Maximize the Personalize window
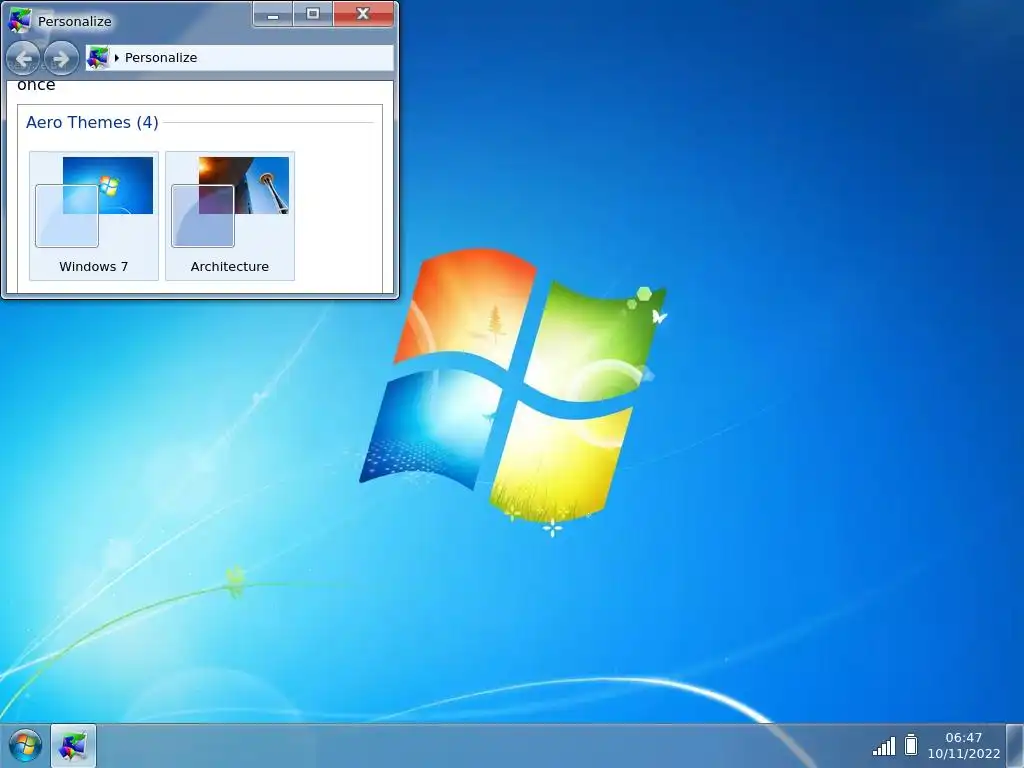This screenshot has width=1024, height=768. (x=313, y=14)
